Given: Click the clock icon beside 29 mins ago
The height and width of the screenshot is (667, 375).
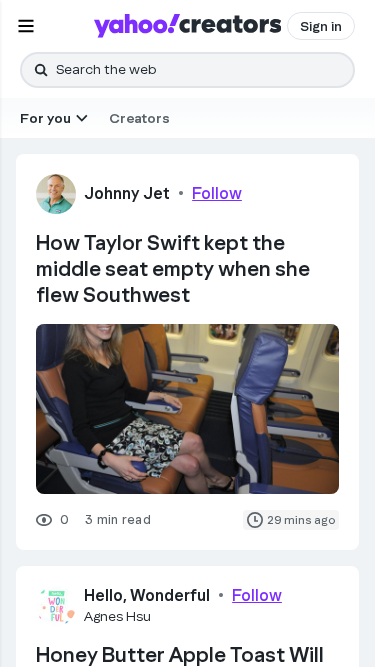Looking at the screenshot, I should pyautogui.click(x=255, y=520).
